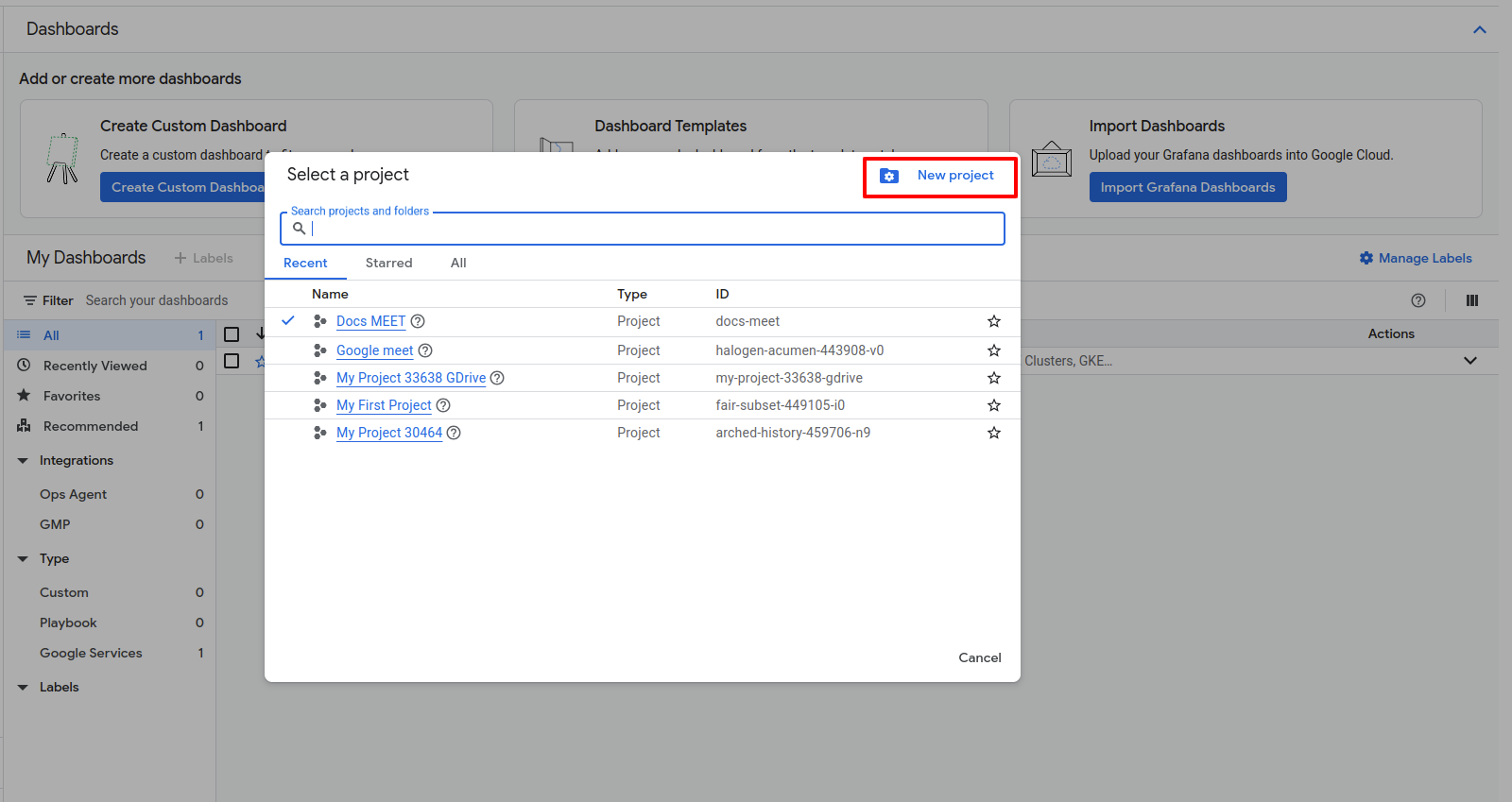Viewport: 1512px width, 802px height.
Task: Star the Google meet project
Action: coord(994,350)
